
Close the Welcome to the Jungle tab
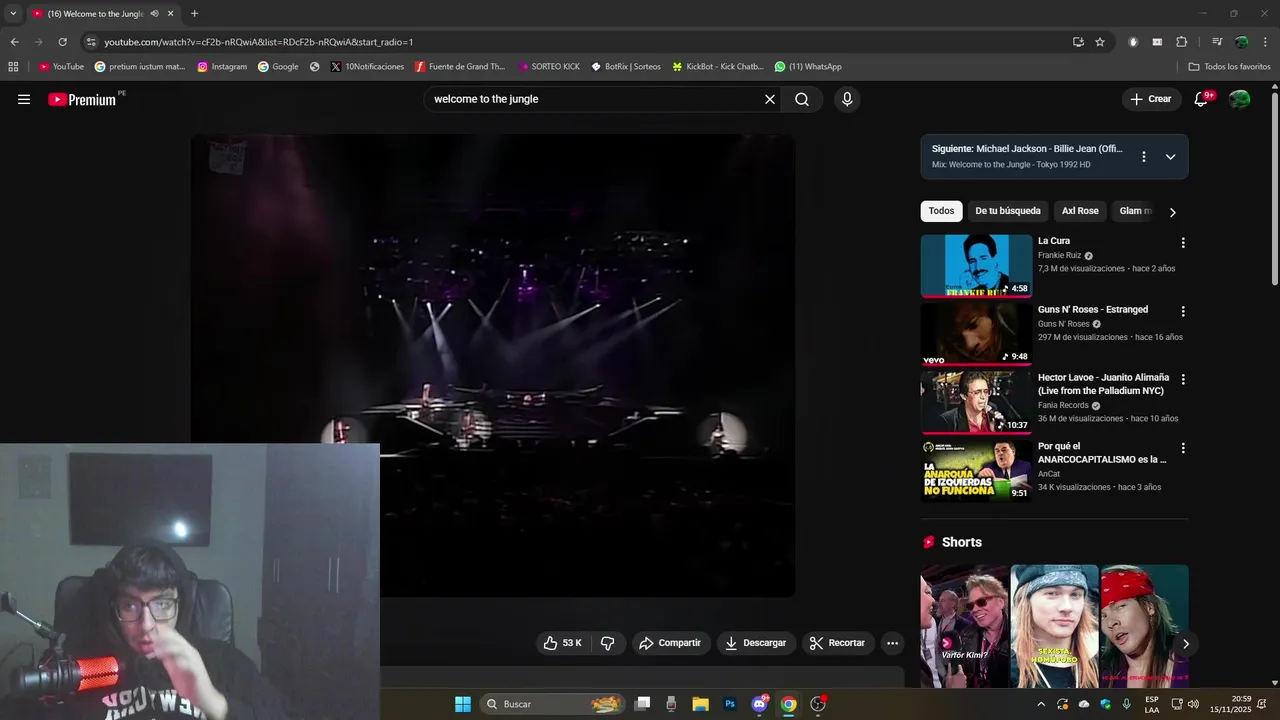[x=170, y=14]
